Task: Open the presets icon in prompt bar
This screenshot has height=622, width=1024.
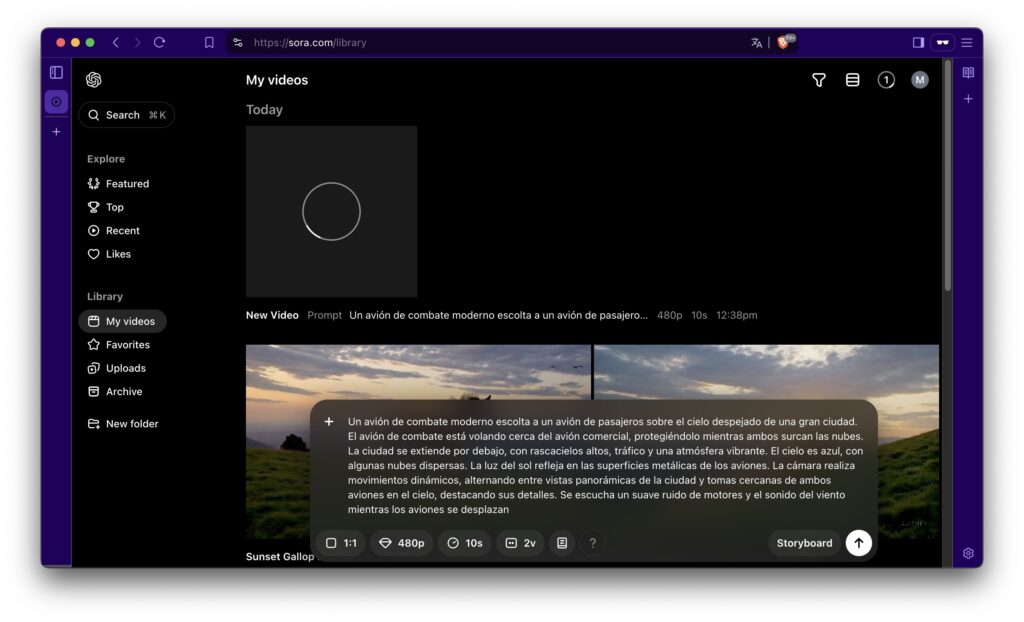Action: 562,543
